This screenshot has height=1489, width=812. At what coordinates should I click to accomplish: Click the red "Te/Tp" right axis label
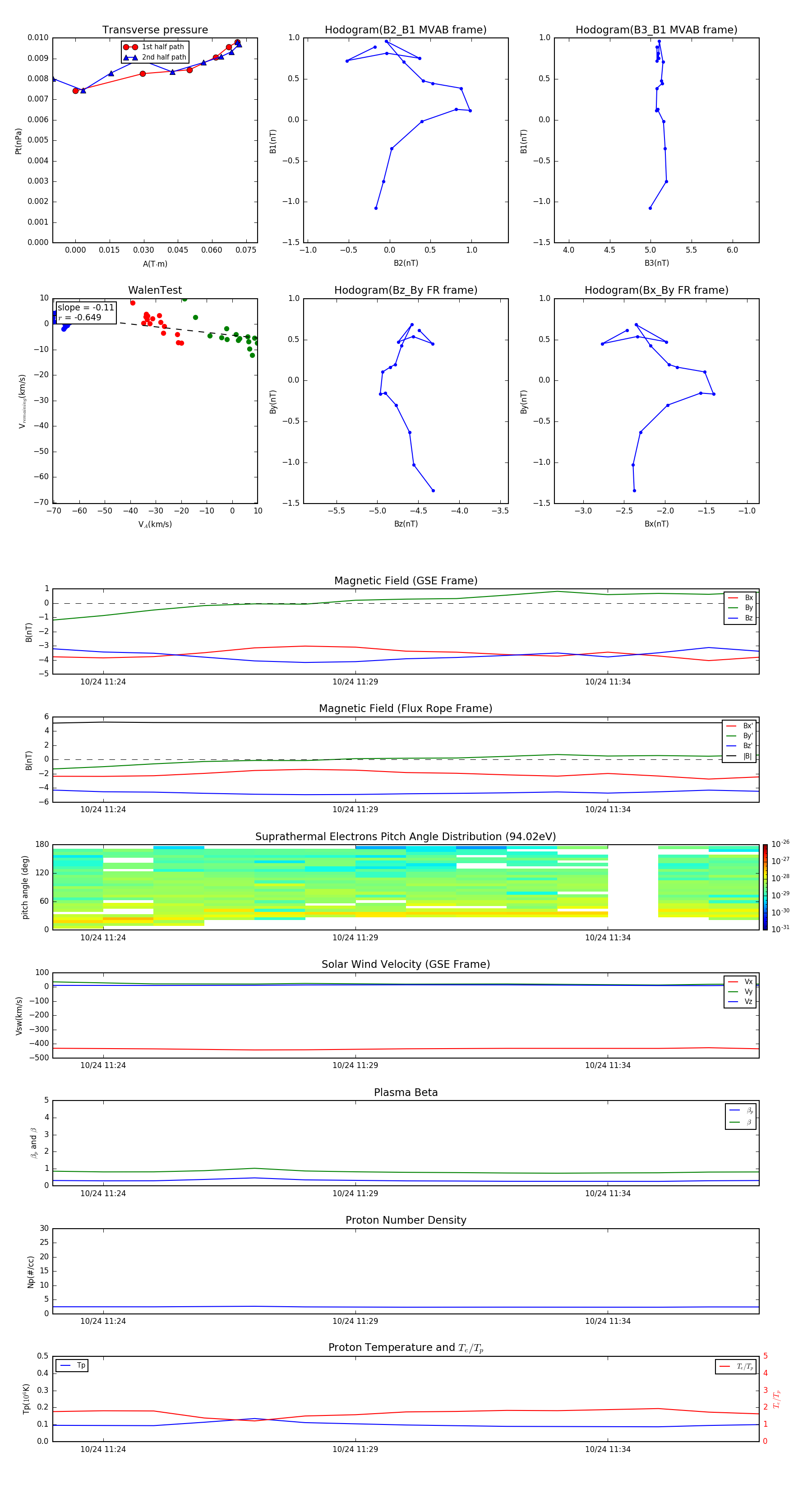777,1399
